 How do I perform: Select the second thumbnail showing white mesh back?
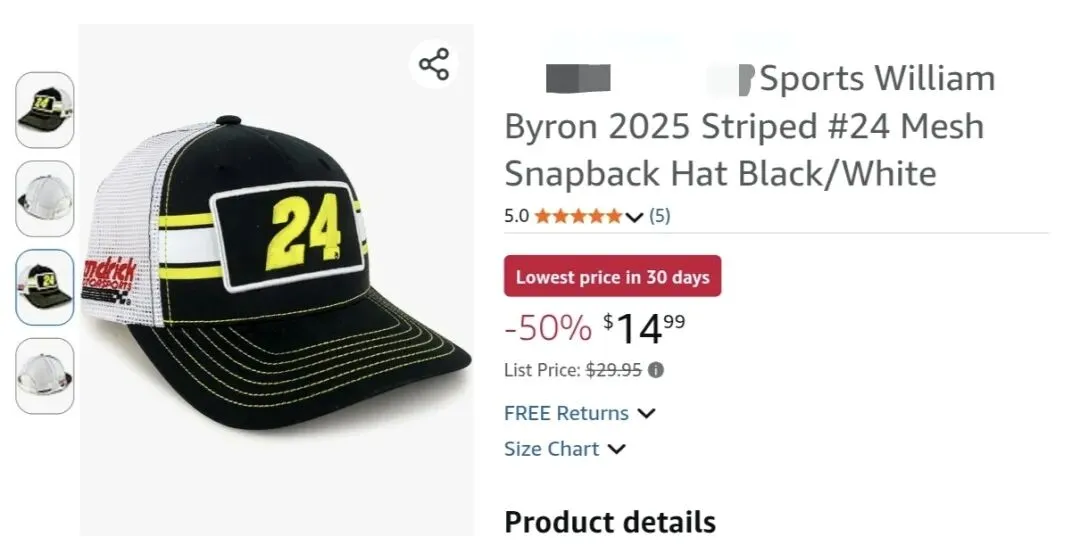[x=45, y=198]
